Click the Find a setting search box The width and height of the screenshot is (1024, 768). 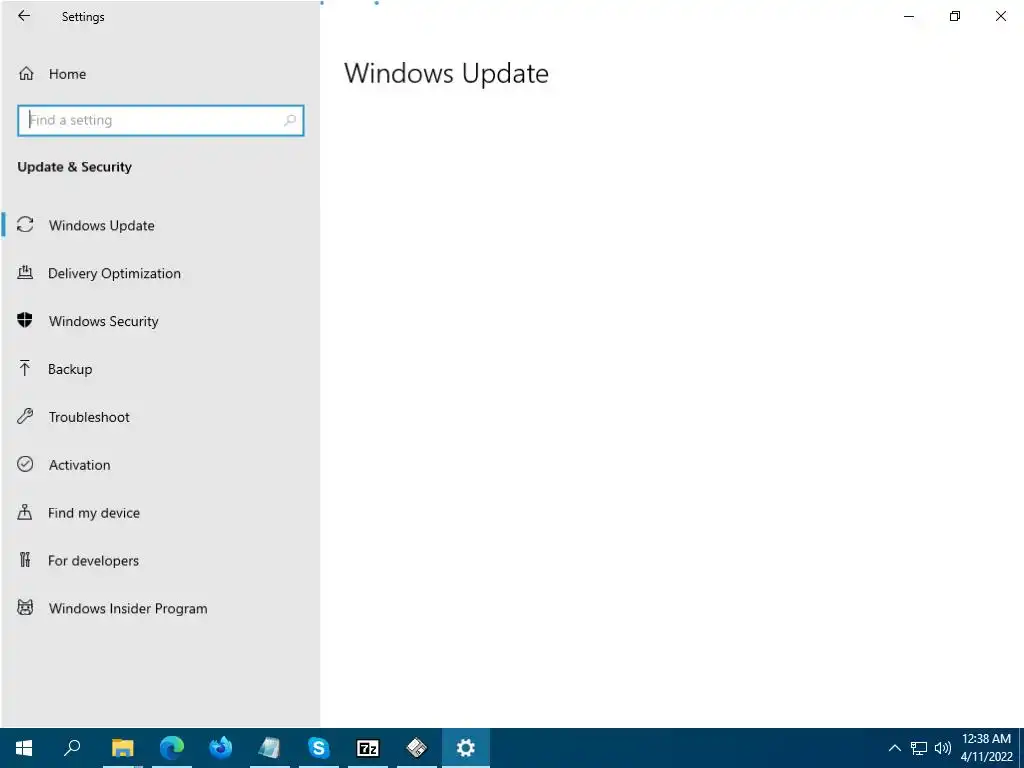161,120
